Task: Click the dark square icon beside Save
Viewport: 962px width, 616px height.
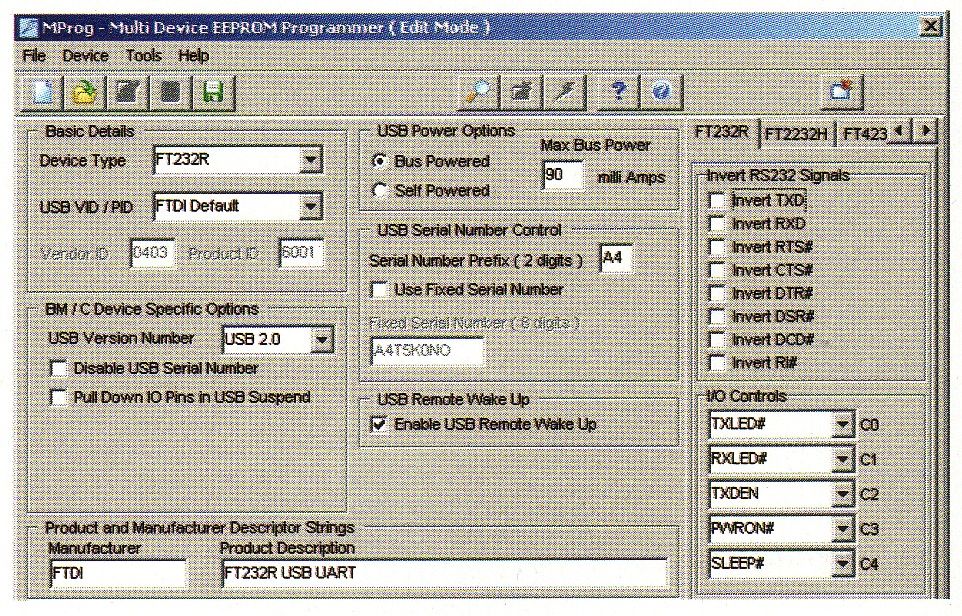Action: [171, 93]
